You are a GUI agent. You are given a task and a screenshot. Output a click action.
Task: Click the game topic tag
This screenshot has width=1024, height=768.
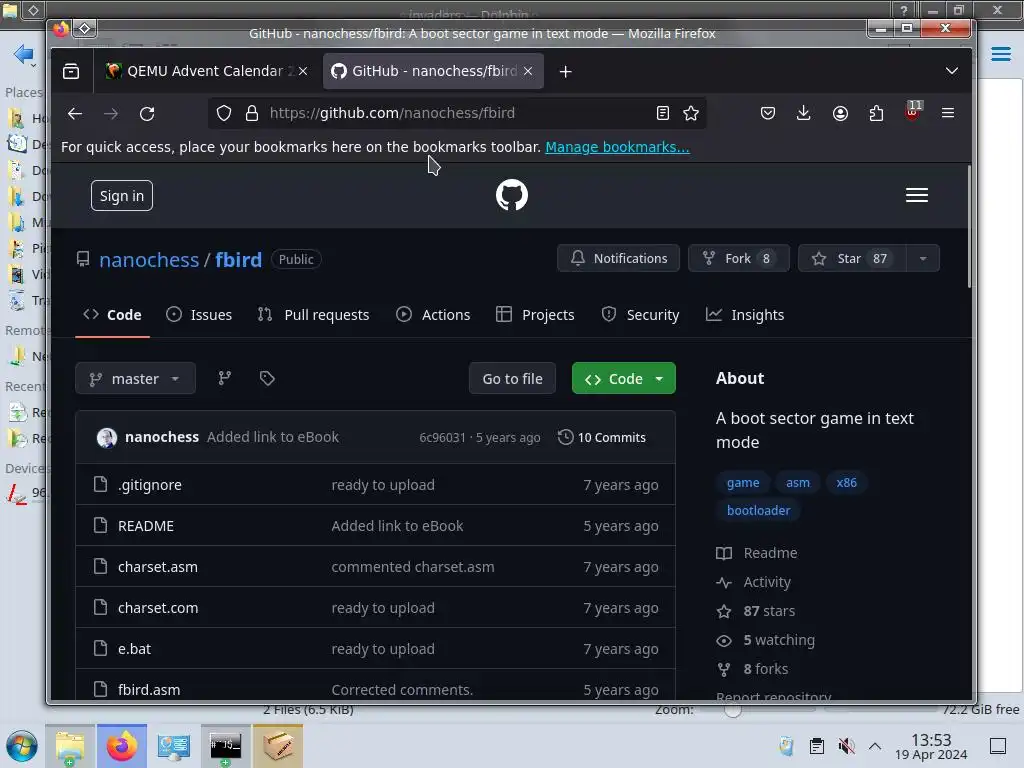pyautogui.click(x=743, y=483)
